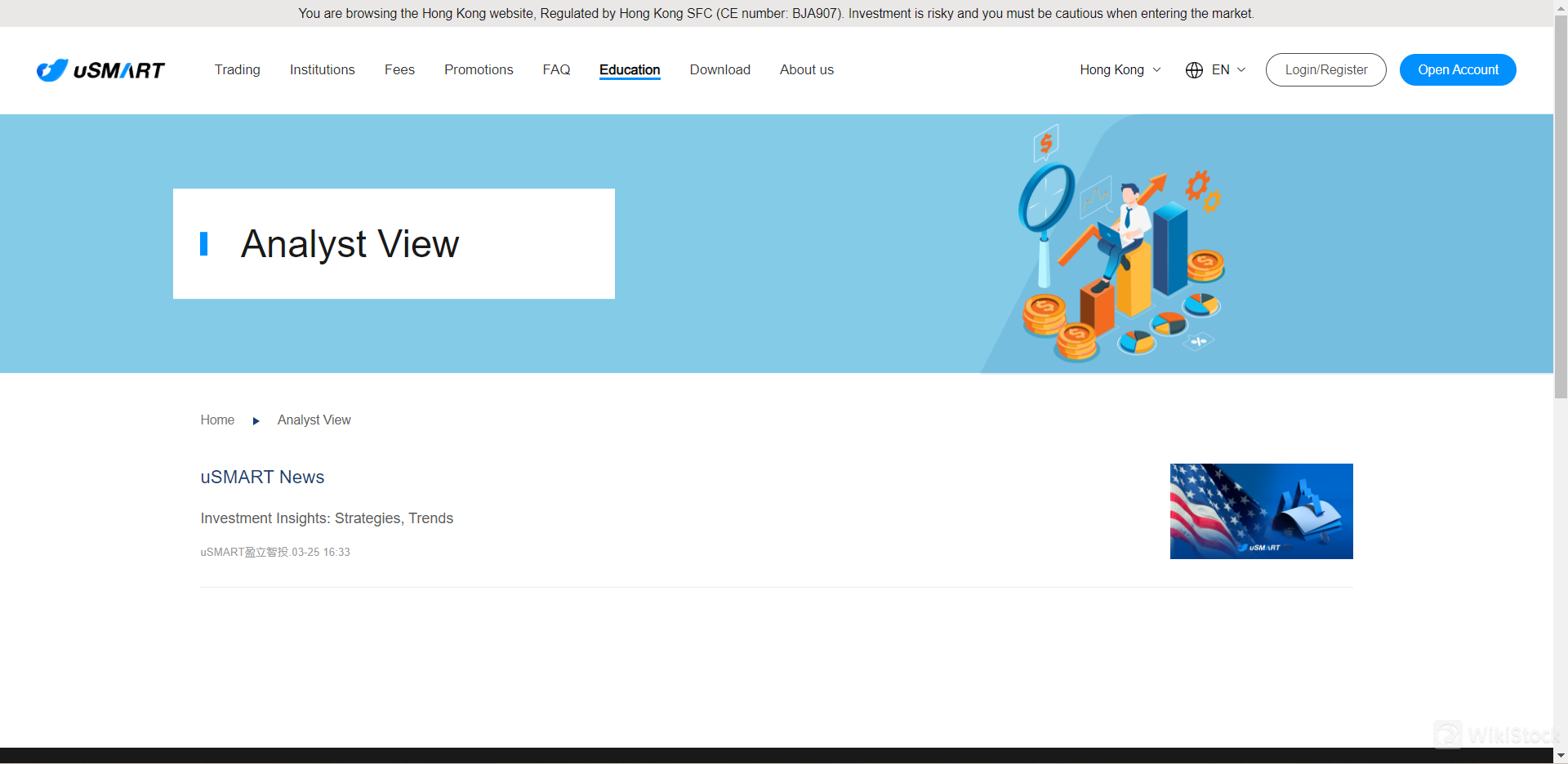Select the Education nav item
1568x764 pixels.
(x=630, y=70)
